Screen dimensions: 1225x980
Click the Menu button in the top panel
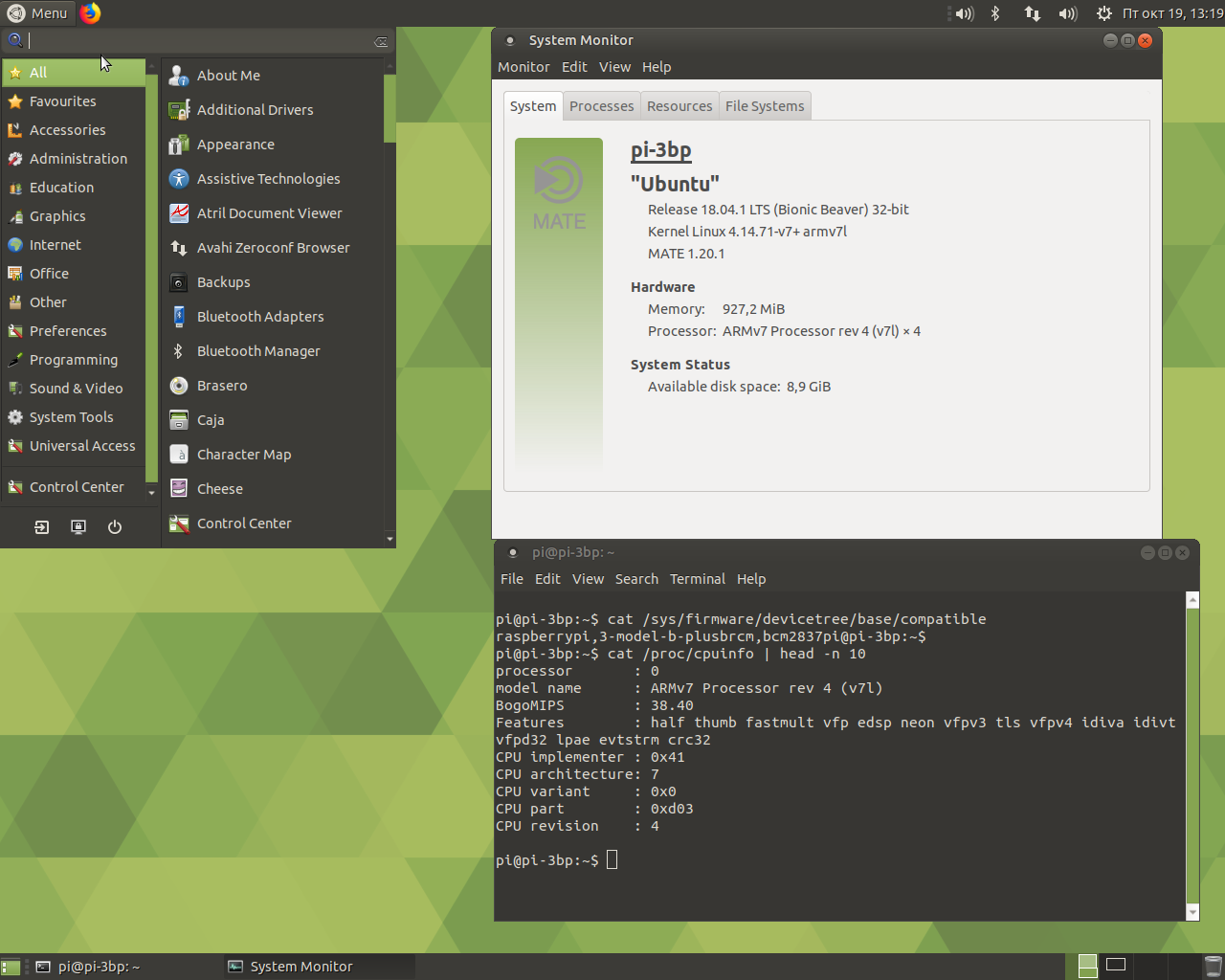(x=38, y=13)
